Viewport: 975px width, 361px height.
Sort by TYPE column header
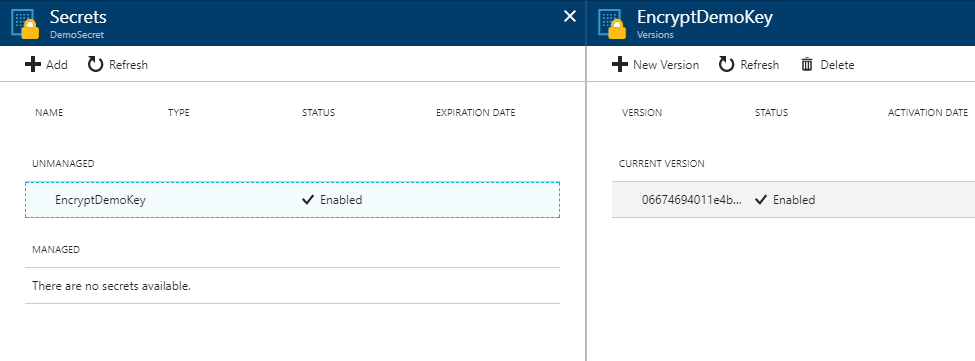[179, 112]
